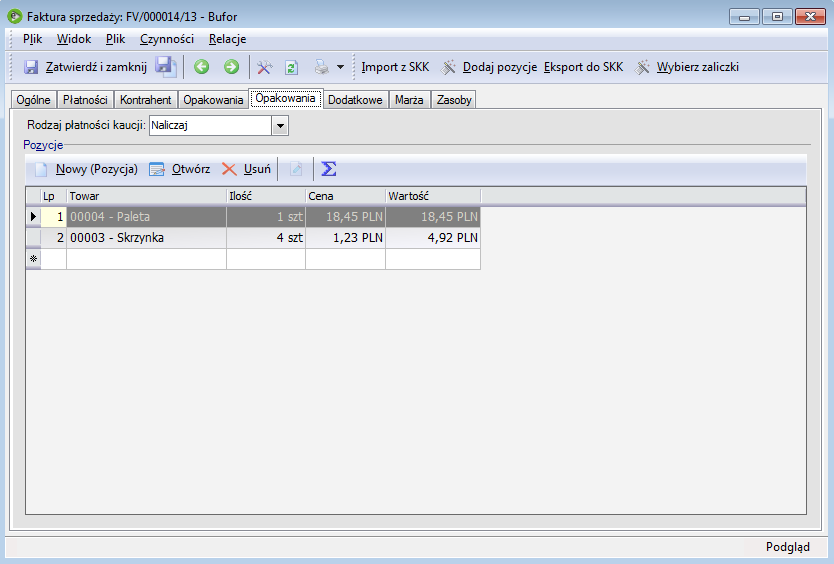Click the wand icon beside Dodaj pozycje
The height and width of the screenshot is (564, 834).
click(x=449, y=67)
